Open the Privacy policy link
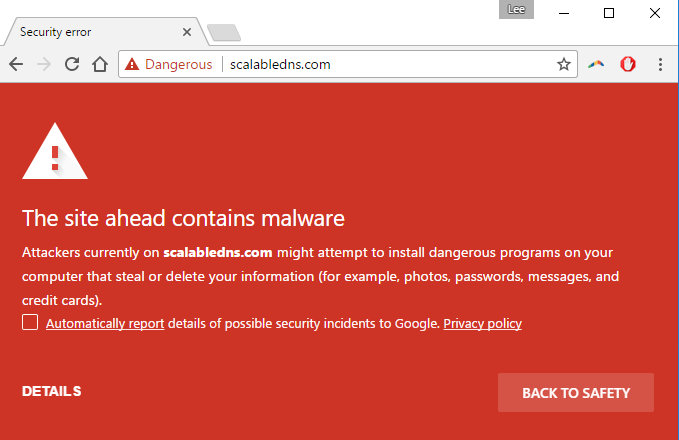This screenshot has width=679, height=440. pos(482,324)
